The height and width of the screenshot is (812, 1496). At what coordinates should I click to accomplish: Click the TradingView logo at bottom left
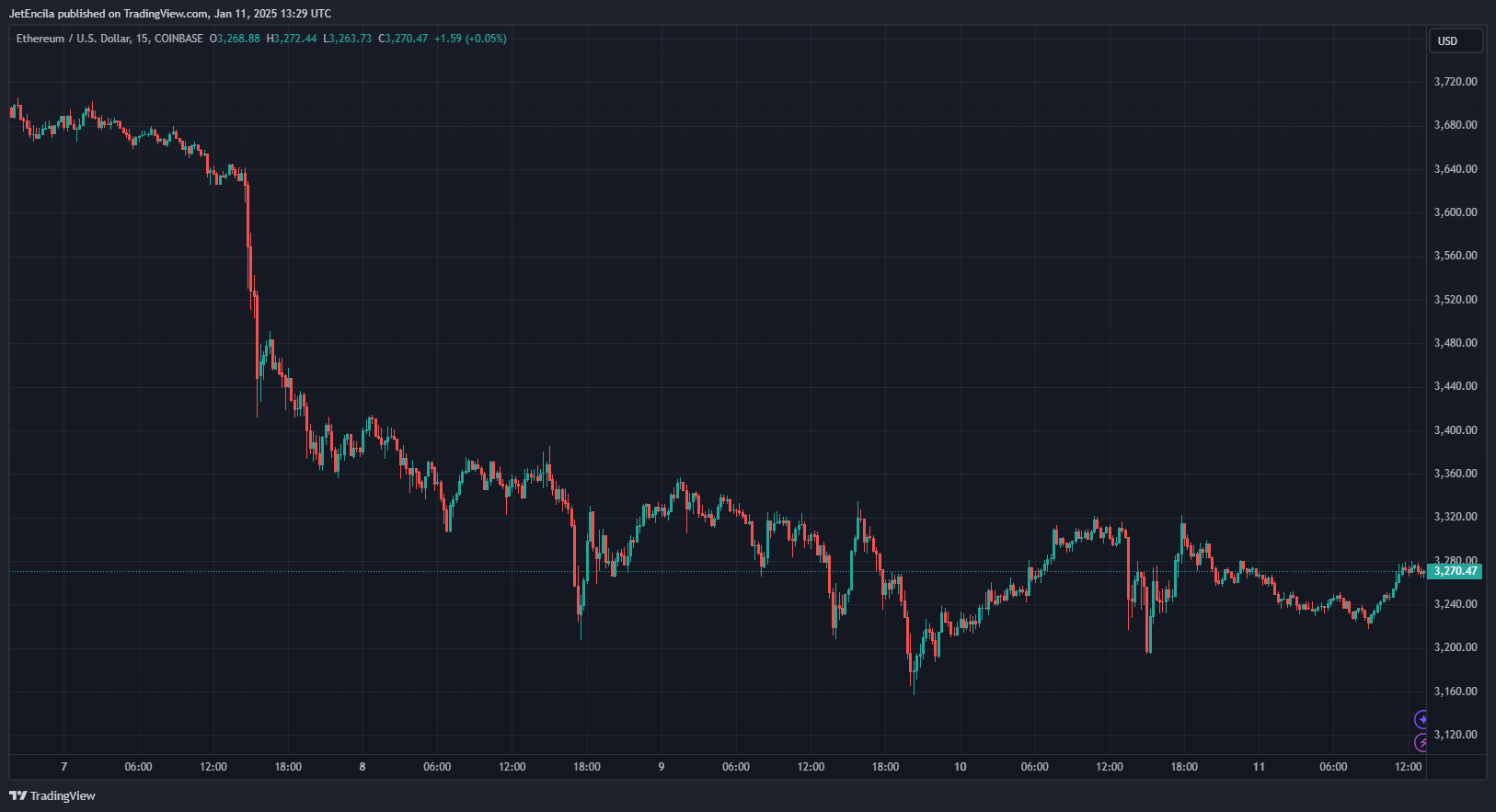(52, 795)
